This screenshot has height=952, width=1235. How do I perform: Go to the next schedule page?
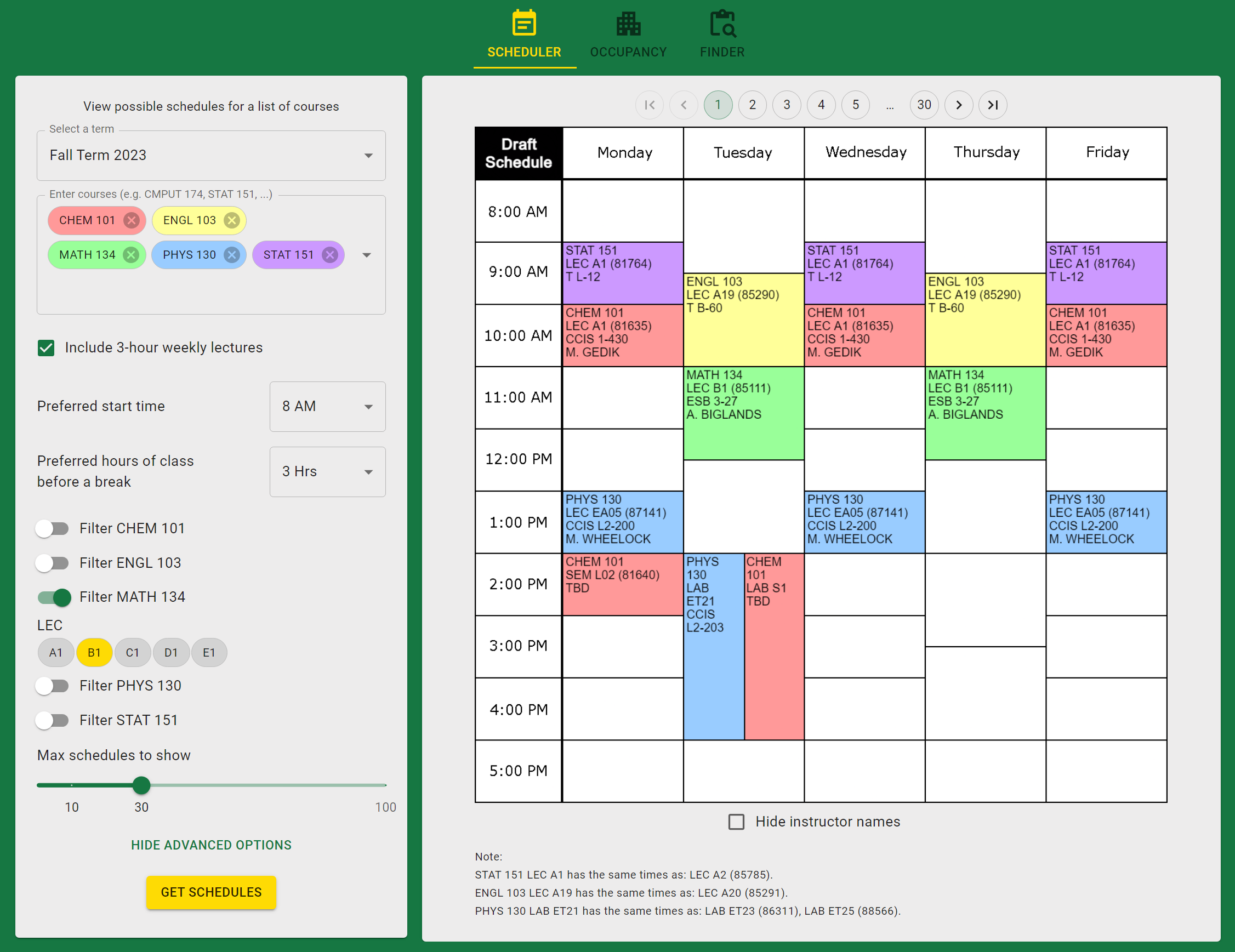(959, 105)
